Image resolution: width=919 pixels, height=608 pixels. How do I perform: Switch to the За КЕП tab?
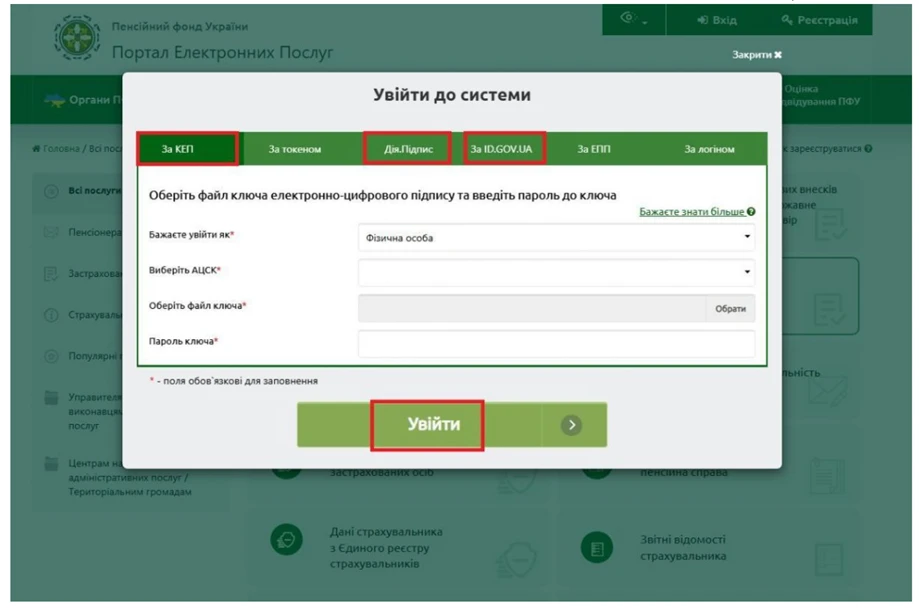point(187,149)
